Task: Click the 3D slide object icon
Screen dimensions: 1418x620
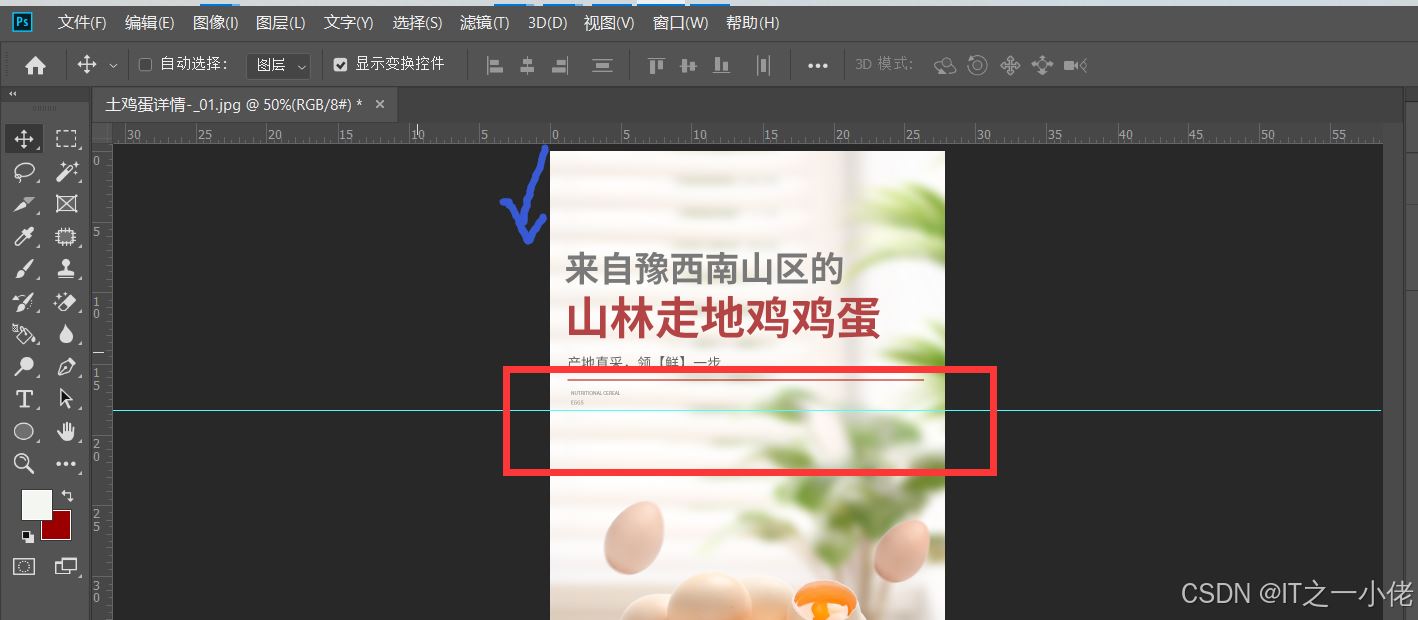Action: (x=1042, y=65)
